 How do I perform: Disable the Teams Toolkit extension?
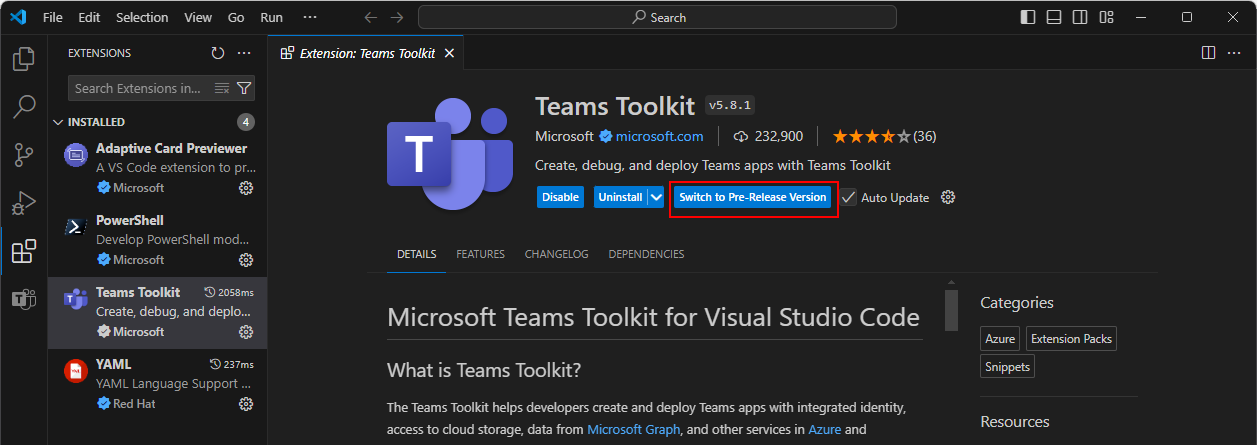(x=561, y=197)
